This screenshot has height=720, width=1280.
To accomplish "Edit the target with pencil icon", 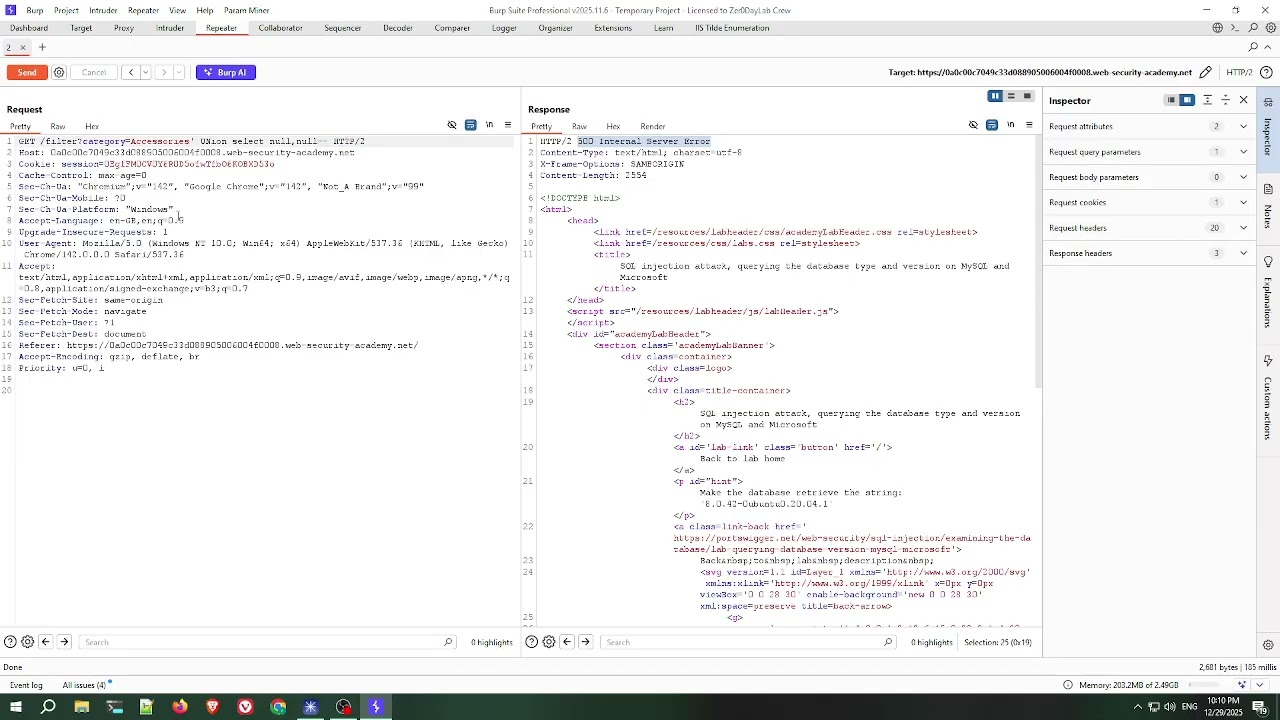I will pos(1206,72).
